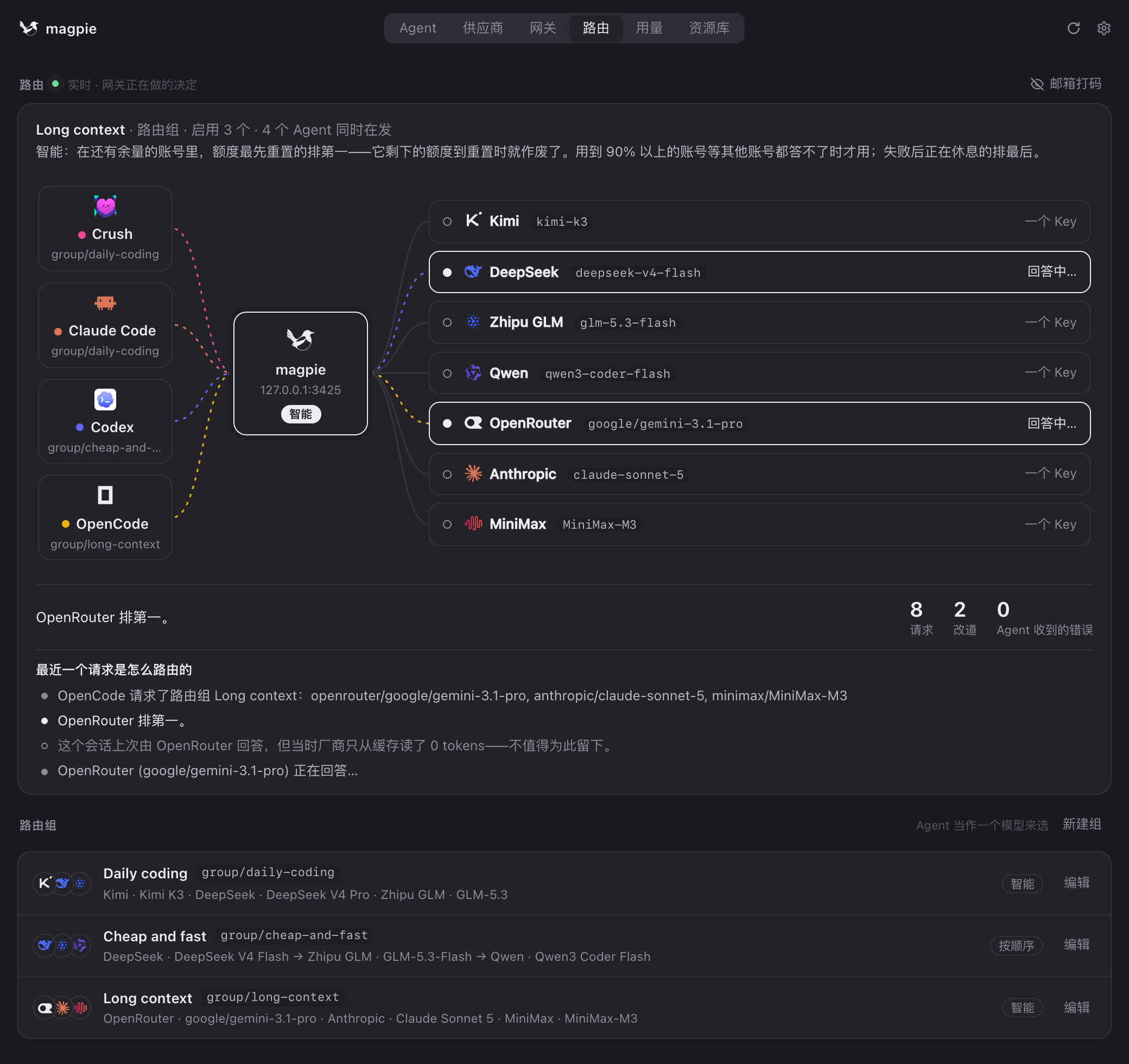Click the 智能 badge on the magpie node
Screen dimensions: 1129x1064
pos(300,414)
